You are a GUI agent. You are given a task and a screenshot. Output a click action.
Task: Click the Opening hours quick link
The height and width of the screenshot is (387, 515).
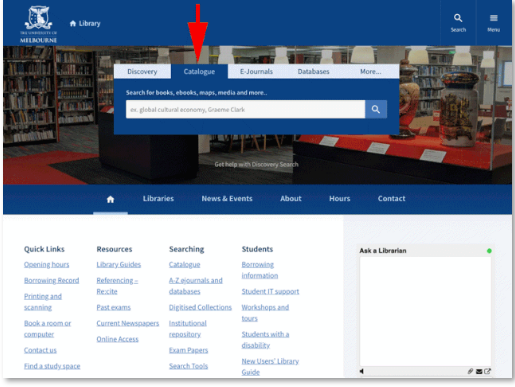tap(47, 265)
